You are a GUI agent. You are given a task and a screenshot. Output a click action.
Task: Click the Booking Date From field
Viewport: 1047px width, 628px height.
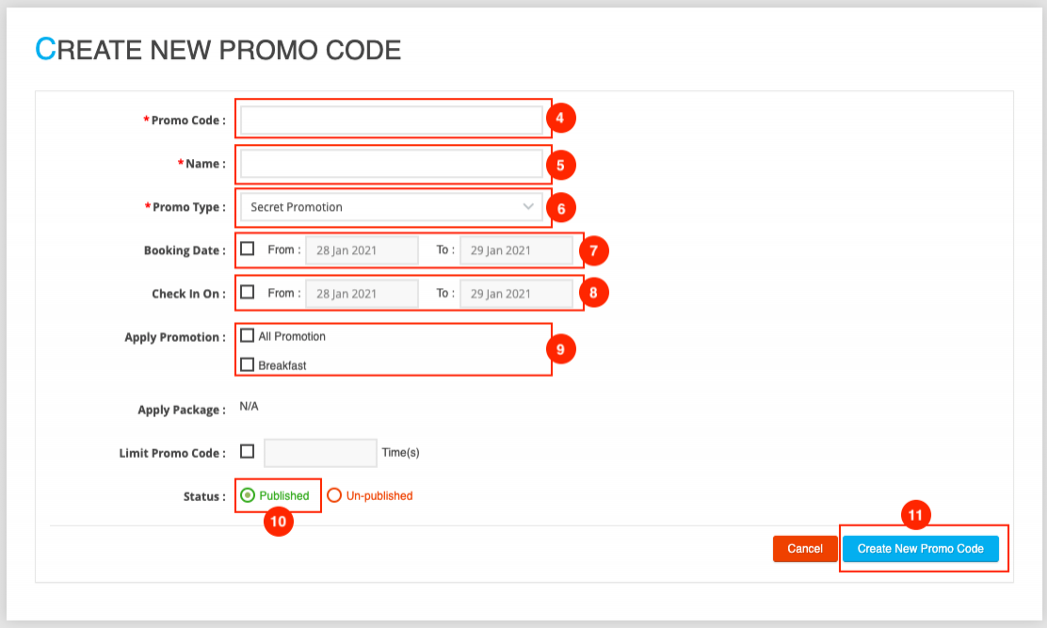(x=361, y=250)
